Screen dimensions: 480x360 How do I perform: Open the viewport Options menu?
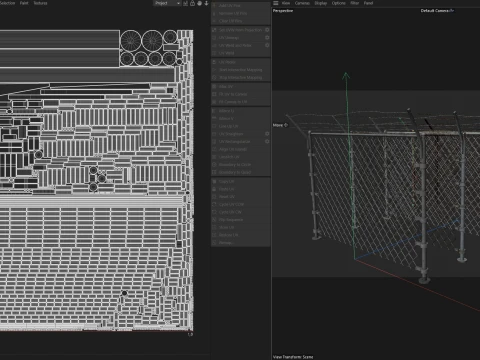click(339, 3)
